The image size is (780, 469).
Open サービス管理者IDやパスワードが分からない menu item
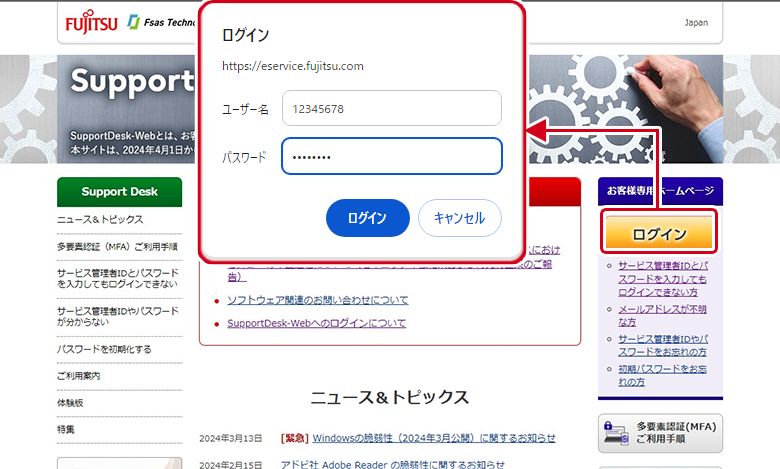[117, 316]
